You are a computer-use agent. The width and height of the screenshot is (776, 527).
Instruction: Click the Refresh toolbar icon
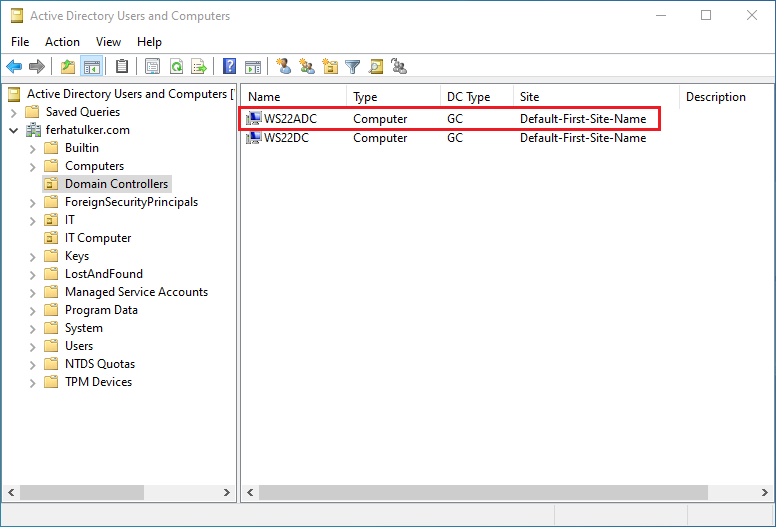pyautogui.click(x=176, y=66)
